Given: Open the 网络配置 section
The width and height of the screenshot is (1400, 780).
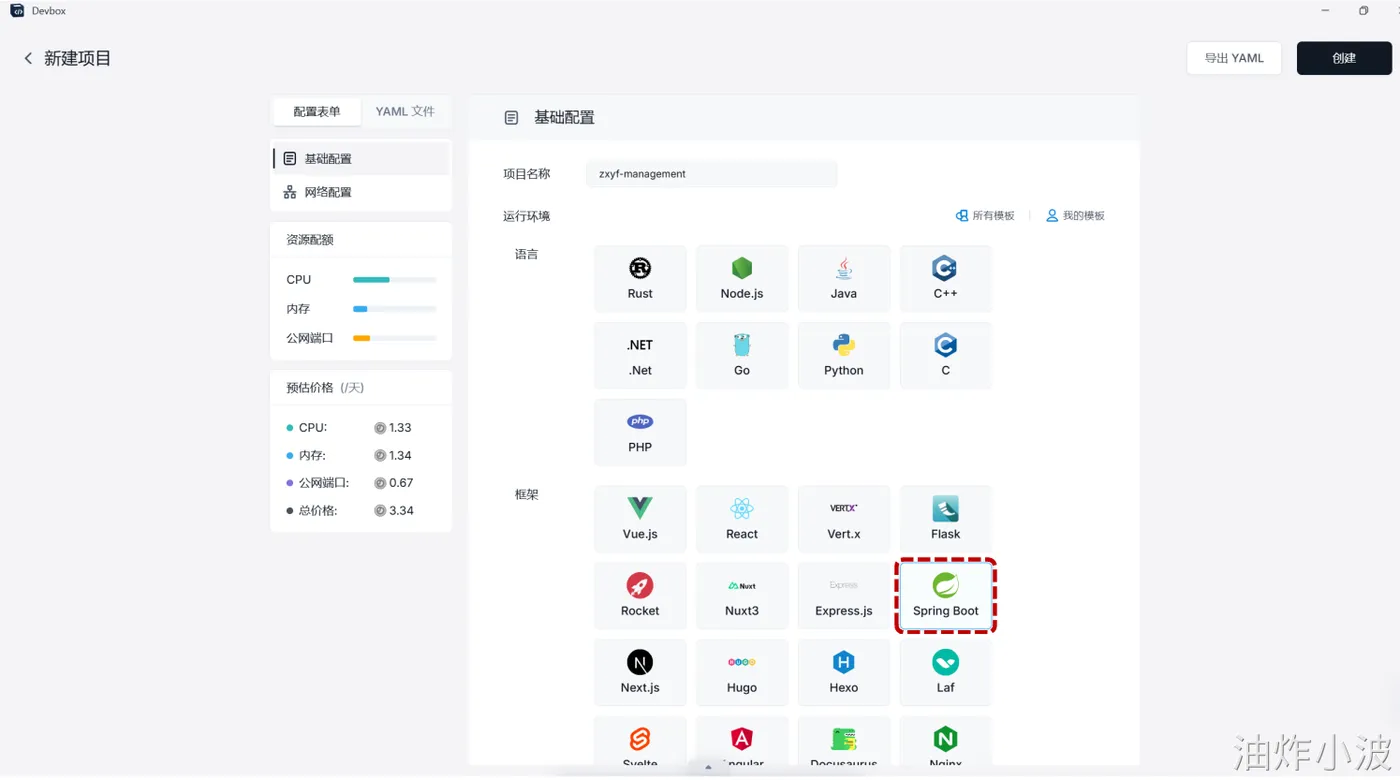Looking at the screenshot, I should pyautogui.click(x=361, y=192).
